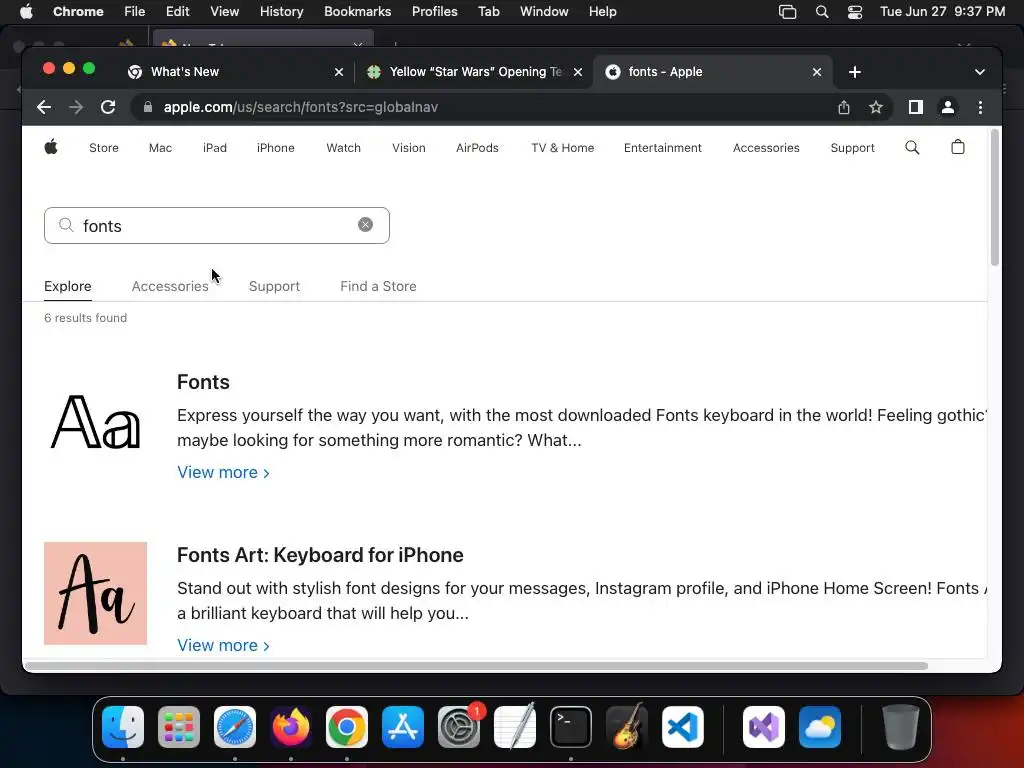
Task: Select the Accessories results tab
Action: tap(170, 286)
